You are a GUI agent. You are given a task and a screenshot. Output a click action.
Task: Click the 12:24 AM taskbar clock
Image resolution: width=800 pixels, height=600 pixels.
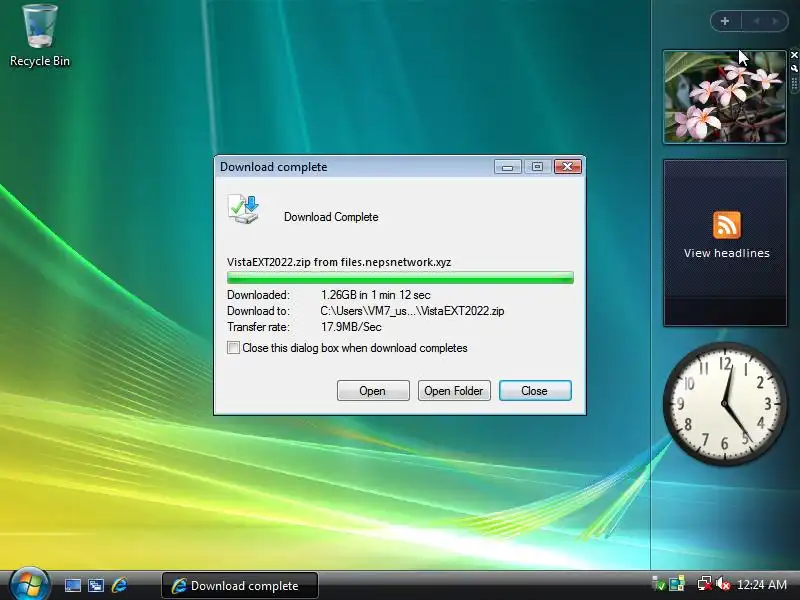coord(762,585)
